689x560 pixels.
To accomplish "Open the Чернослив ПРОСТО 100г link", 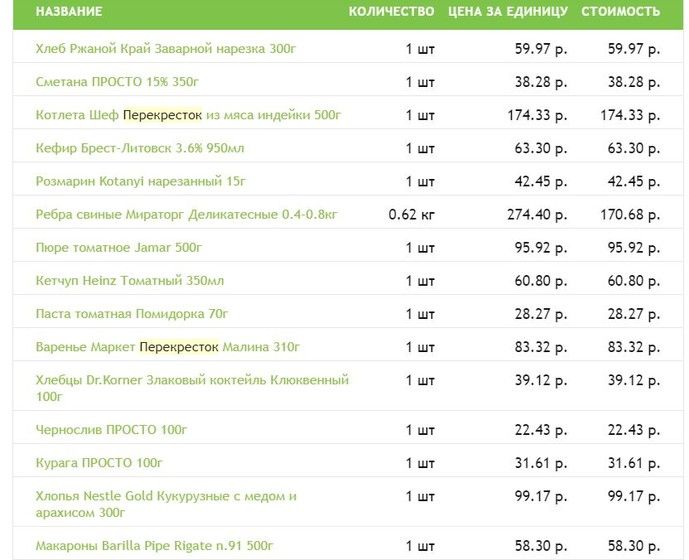I will click(112, 429).
